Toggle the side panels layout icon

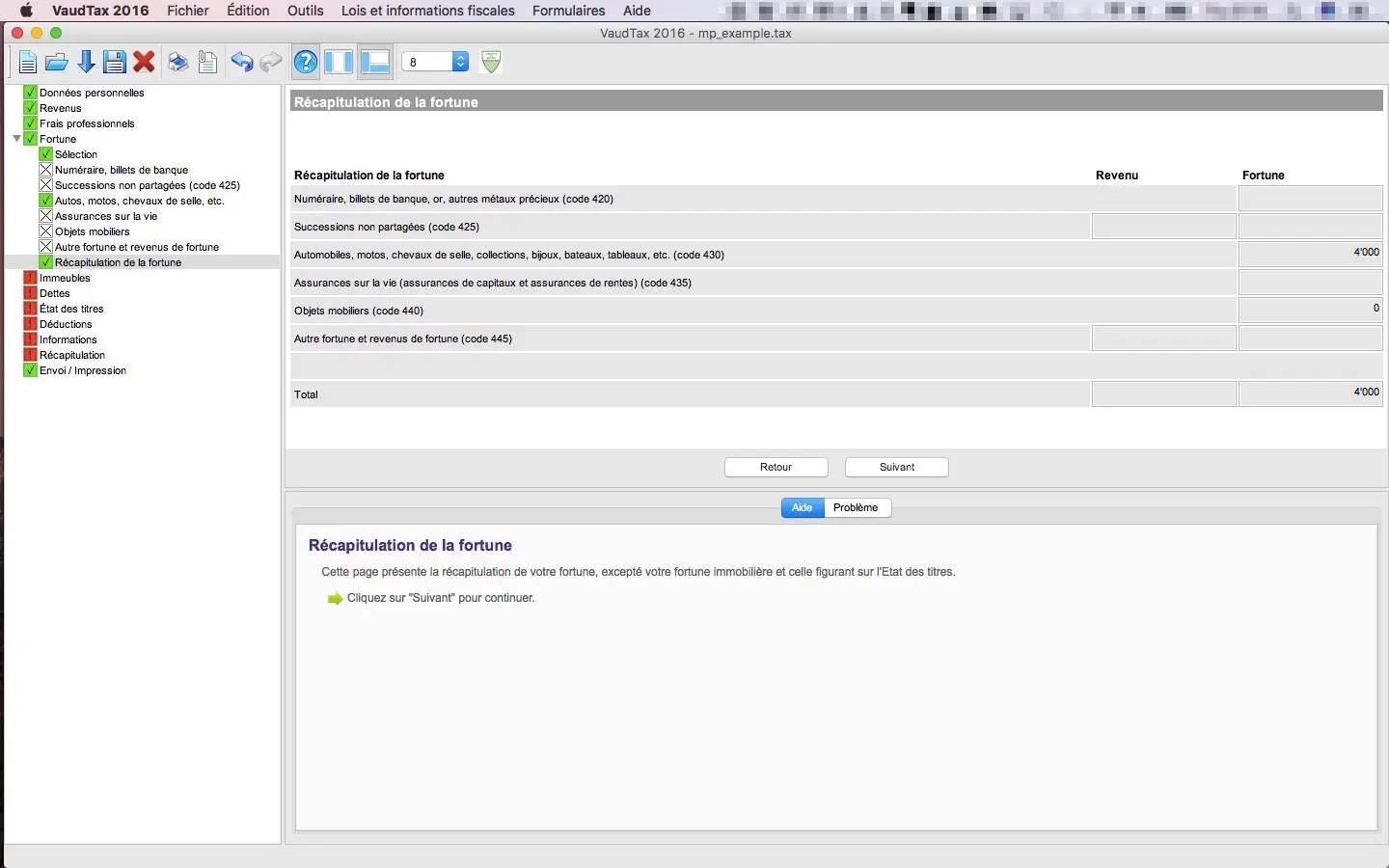point(339,63)
